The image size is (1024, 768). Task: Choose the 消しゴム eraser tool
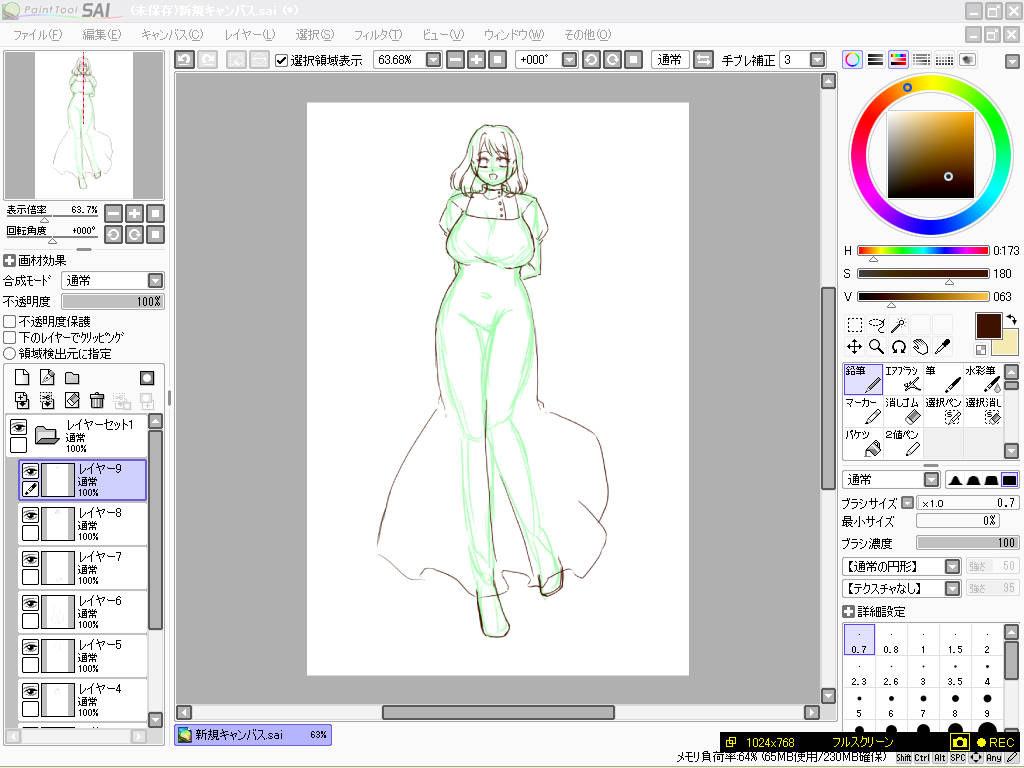click(903, 411)
